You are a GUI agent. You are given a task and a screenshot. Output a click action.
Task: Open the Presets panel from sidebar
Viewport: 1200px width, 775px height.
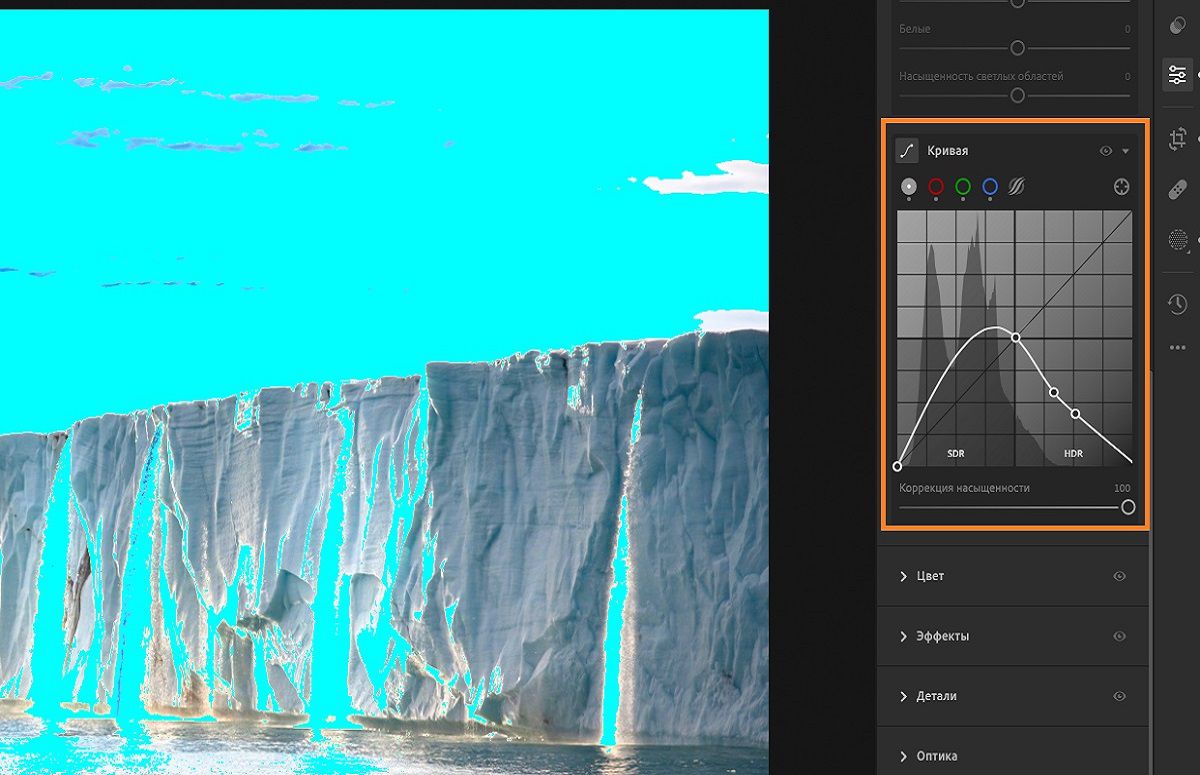coord(1177,23)
